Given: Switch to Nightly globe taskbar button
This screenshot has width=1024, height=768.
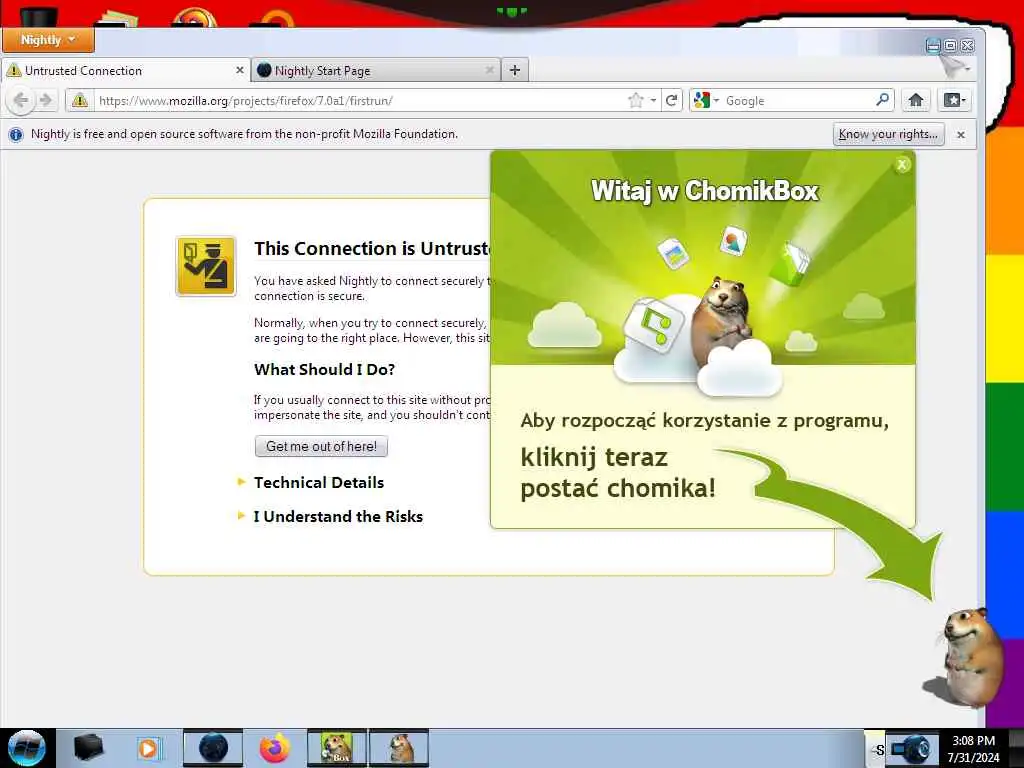Looking at the screenshot, I should (x=213, y=748).
